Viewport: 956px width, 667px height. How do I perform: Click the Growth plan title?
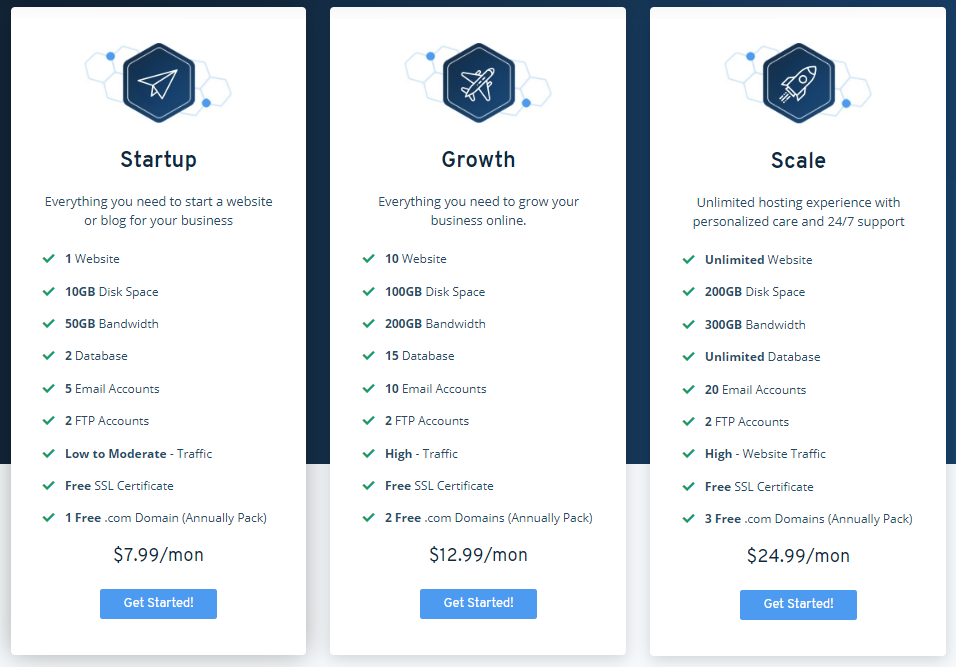(479, 160)
